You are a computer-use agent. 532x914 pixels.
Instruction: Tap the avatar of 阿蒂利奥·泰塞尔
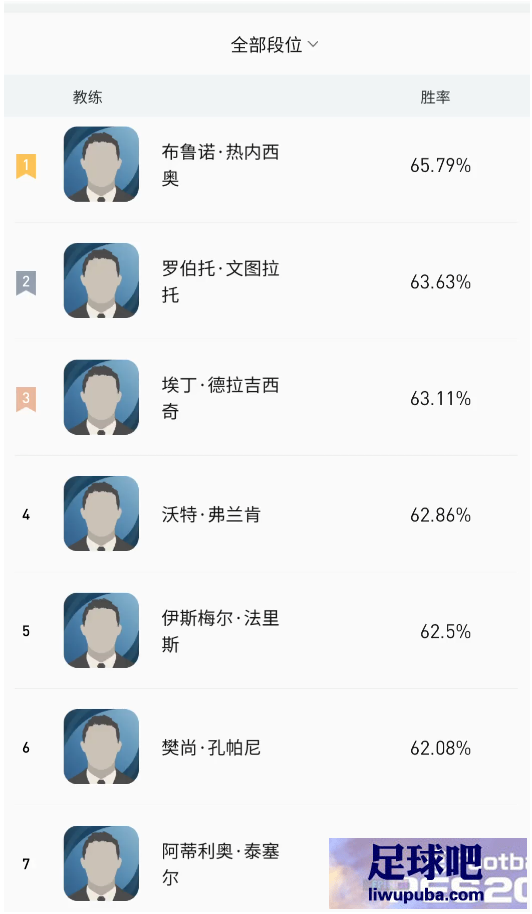pos(101,863)
